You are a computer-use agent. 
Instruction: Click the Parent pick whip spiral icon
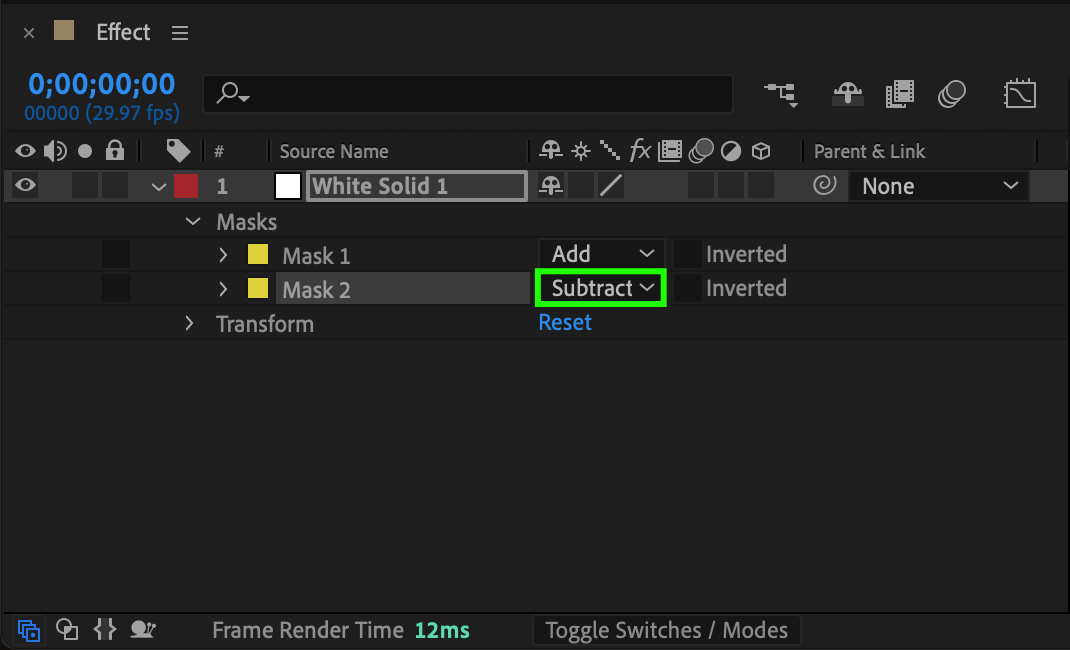coord(824,186)
